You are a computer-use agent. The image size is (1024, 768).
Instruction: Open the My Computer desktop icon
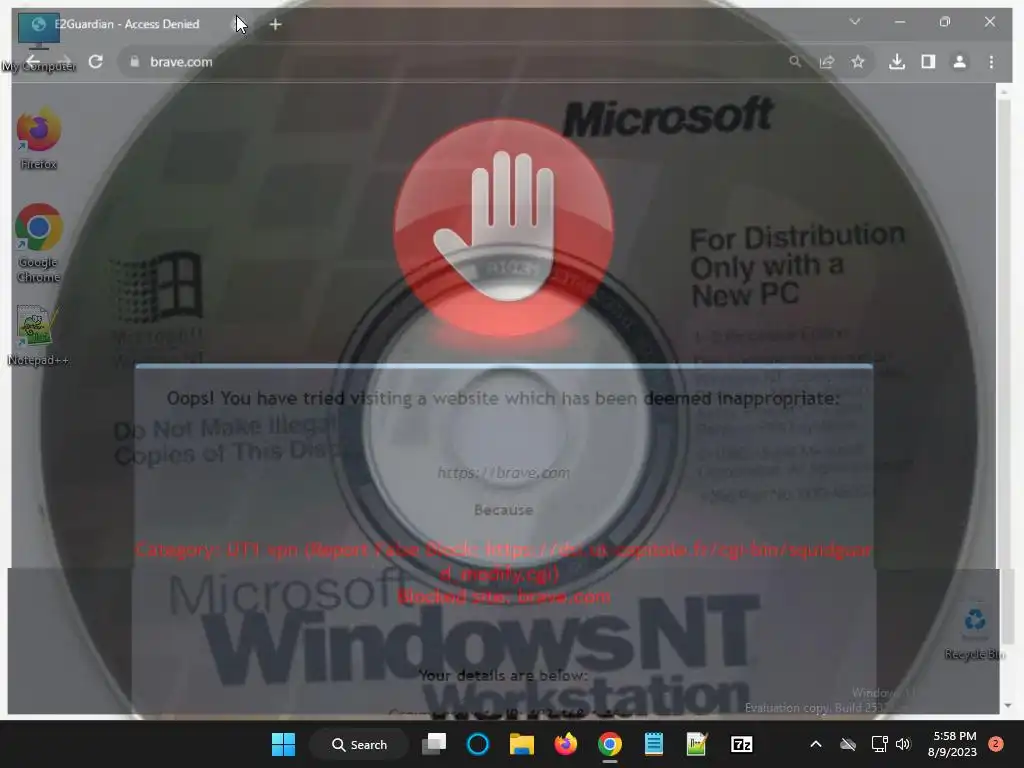click(x=38, y=42)
